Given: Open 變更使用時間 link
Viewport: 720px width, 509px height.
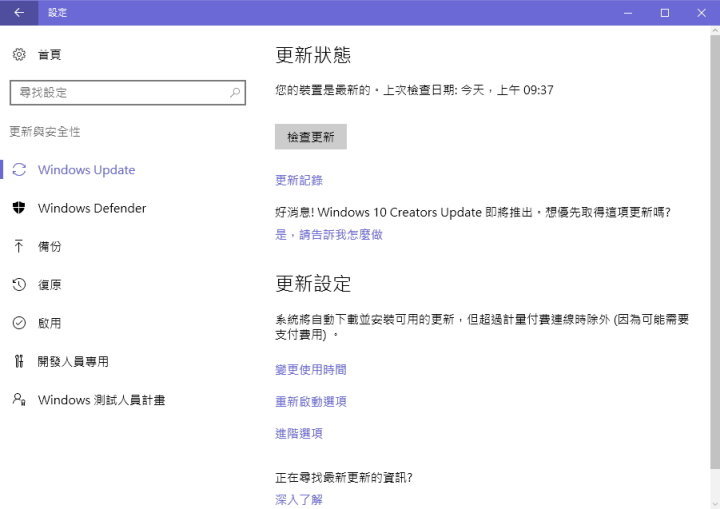Looking at the screenshot, I should (311, 370).
